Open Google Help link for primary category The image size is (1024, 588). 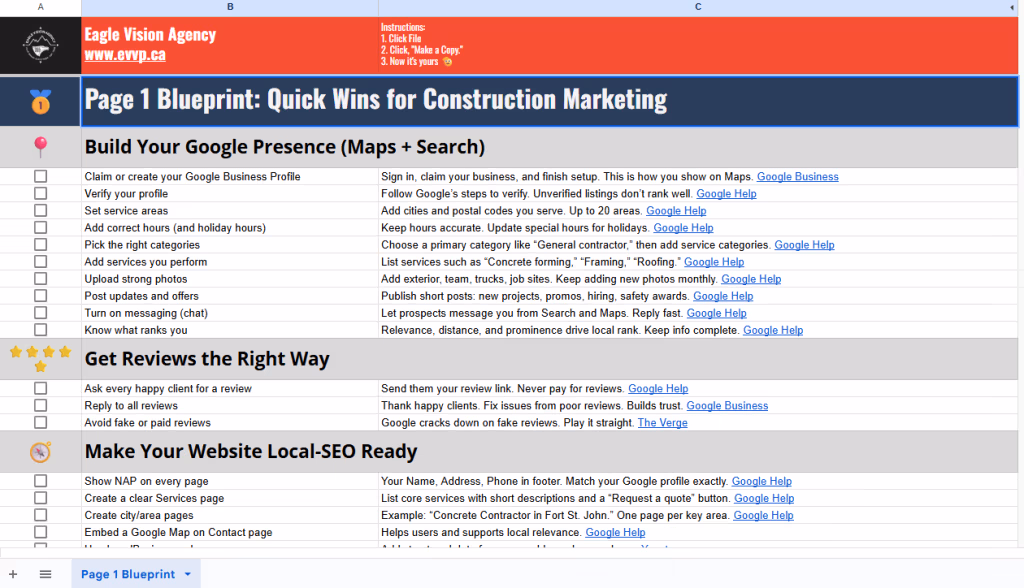tap(804, 244)
